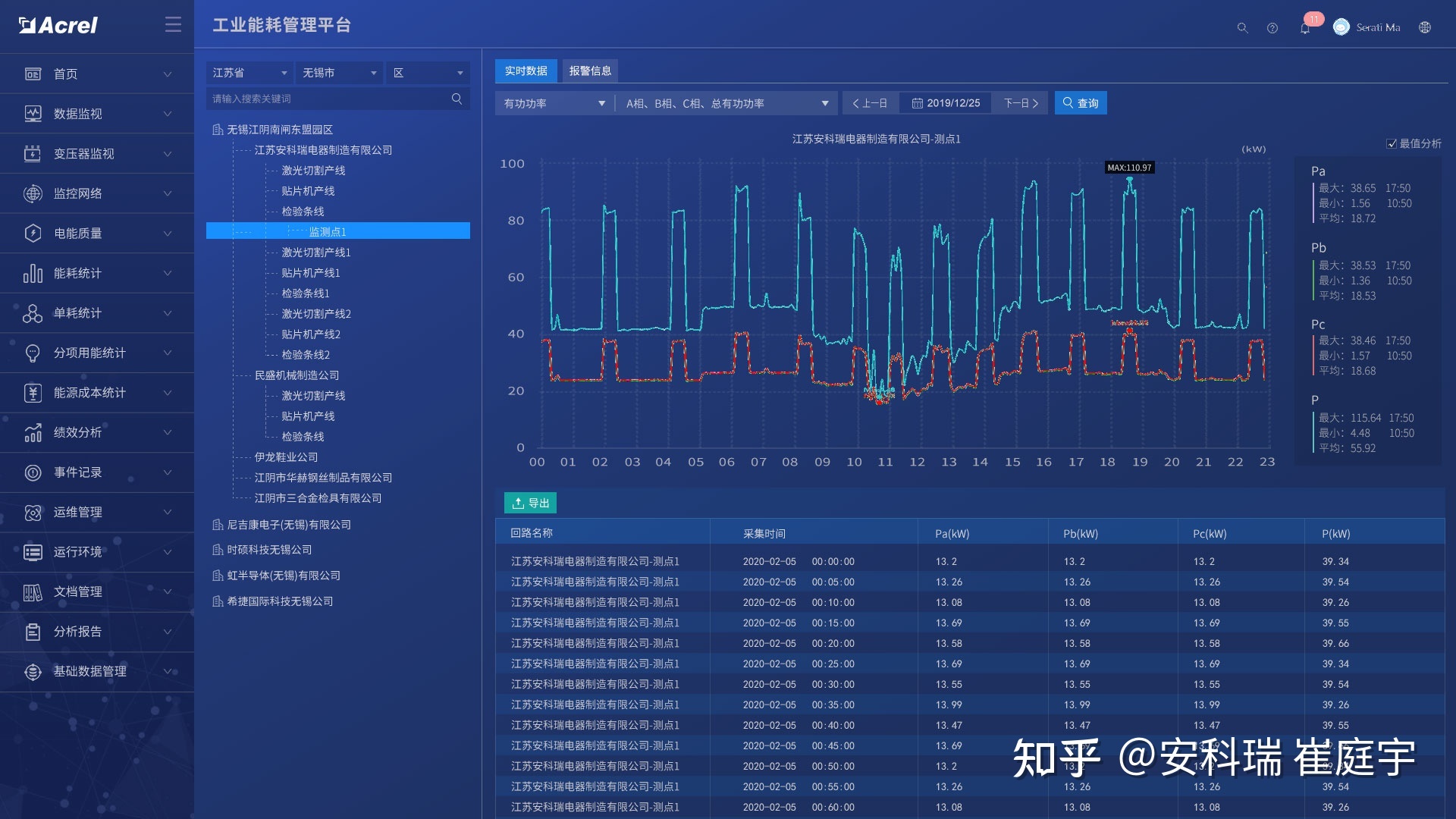
Task: Open the 江苏省 province dropdown
Action: tap(249, 73)
